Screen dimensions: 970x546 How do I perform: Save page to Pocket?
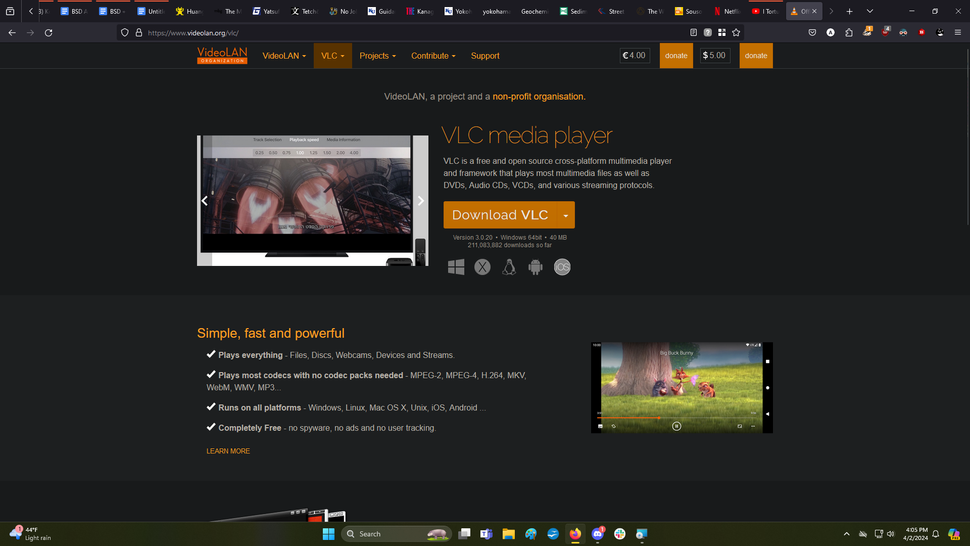click(812, 33)
